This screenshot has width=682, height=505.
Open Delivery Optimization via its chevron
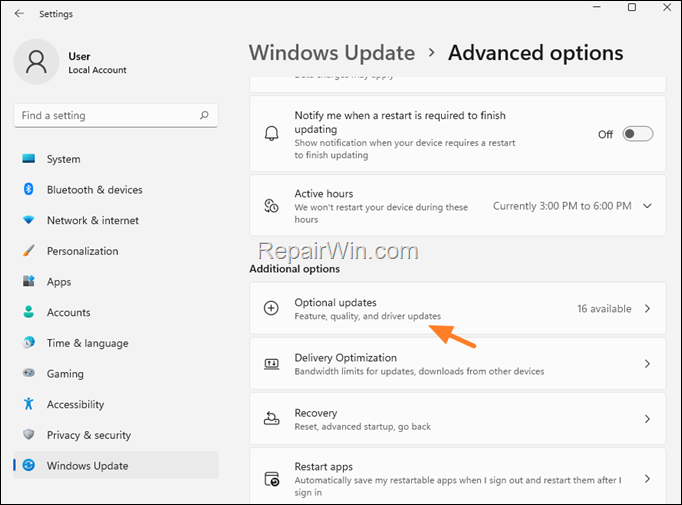coord(647,364)
